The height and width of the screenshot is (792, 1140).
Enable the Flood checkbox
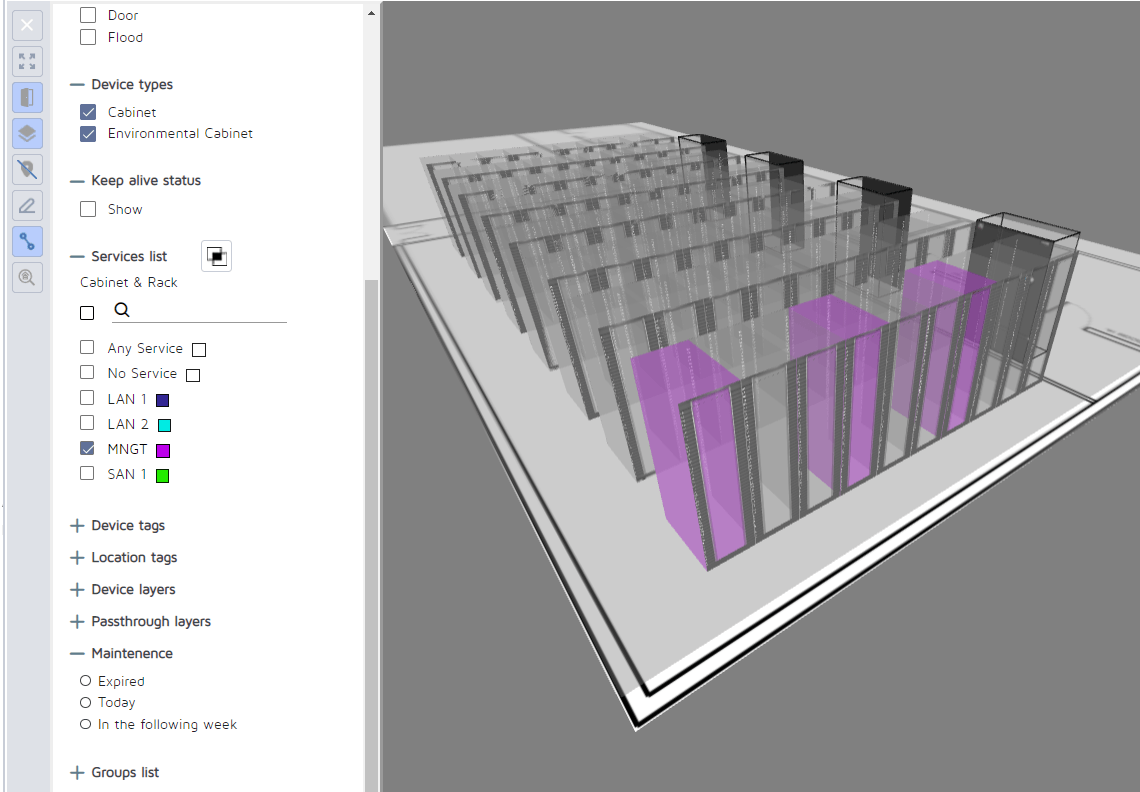coord(88,37)
